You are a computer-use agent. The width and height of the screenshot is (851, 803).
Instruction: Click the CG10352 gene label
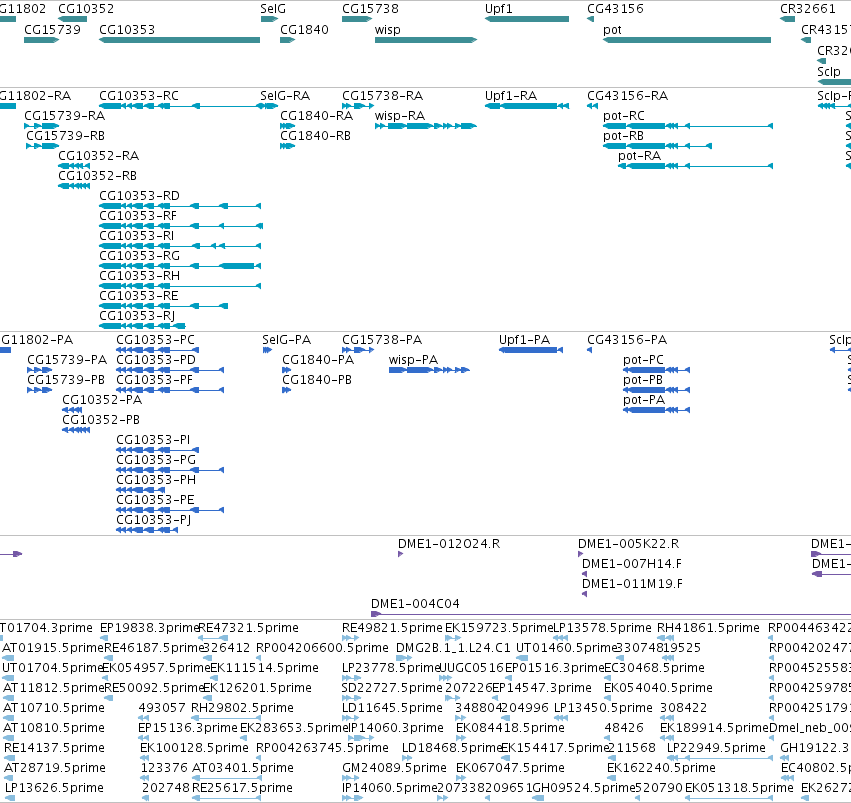(86, 9)
